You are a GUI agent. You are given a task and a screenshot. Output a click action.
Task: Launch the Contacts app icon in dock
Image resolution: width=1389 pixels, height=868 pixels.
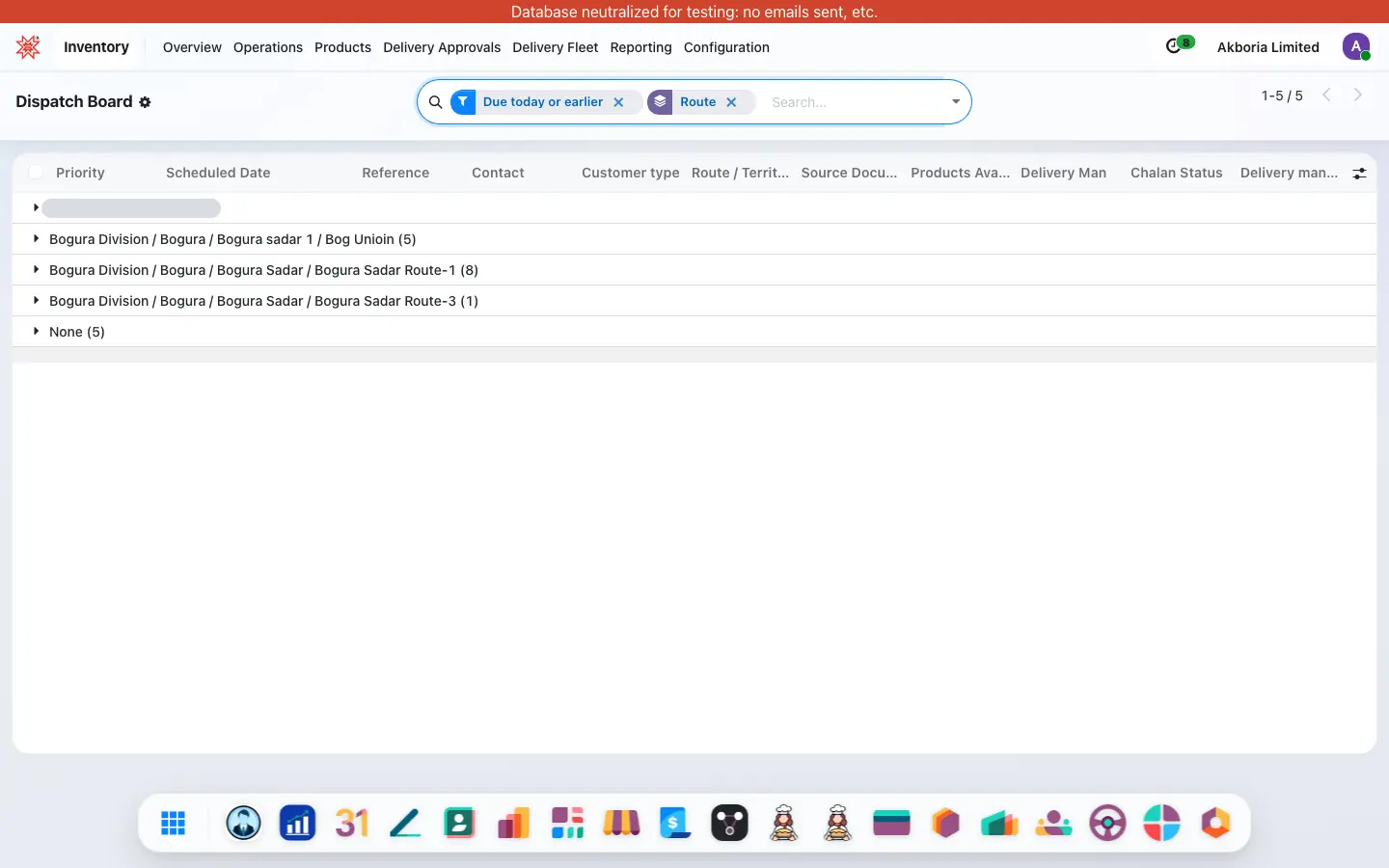click(x=460, y=823)
